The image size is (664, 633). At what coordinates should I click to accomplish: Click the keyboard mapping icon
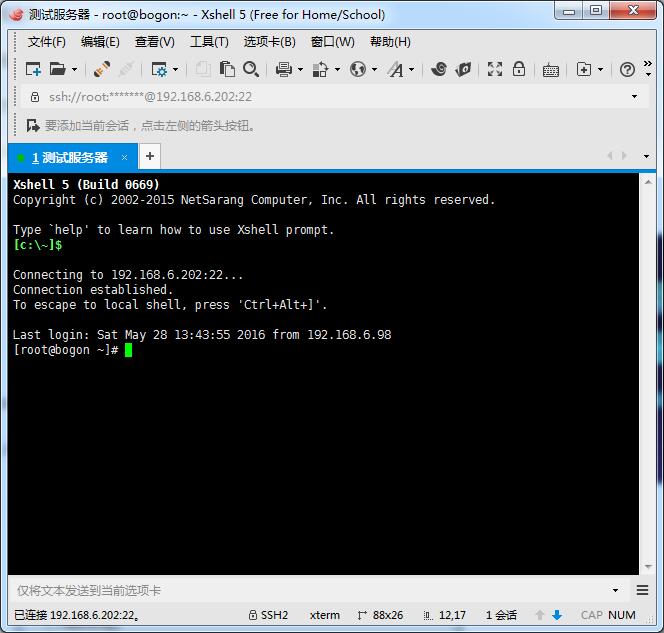point(551,70)
